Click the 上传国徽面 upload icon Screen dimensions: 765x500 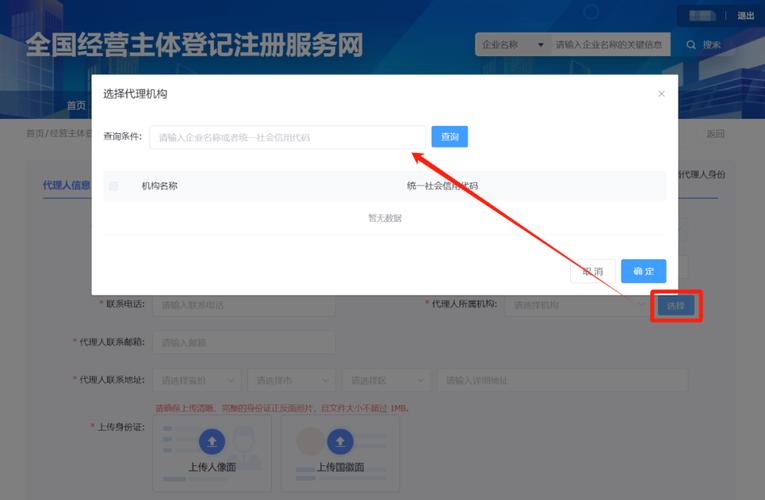340,441
